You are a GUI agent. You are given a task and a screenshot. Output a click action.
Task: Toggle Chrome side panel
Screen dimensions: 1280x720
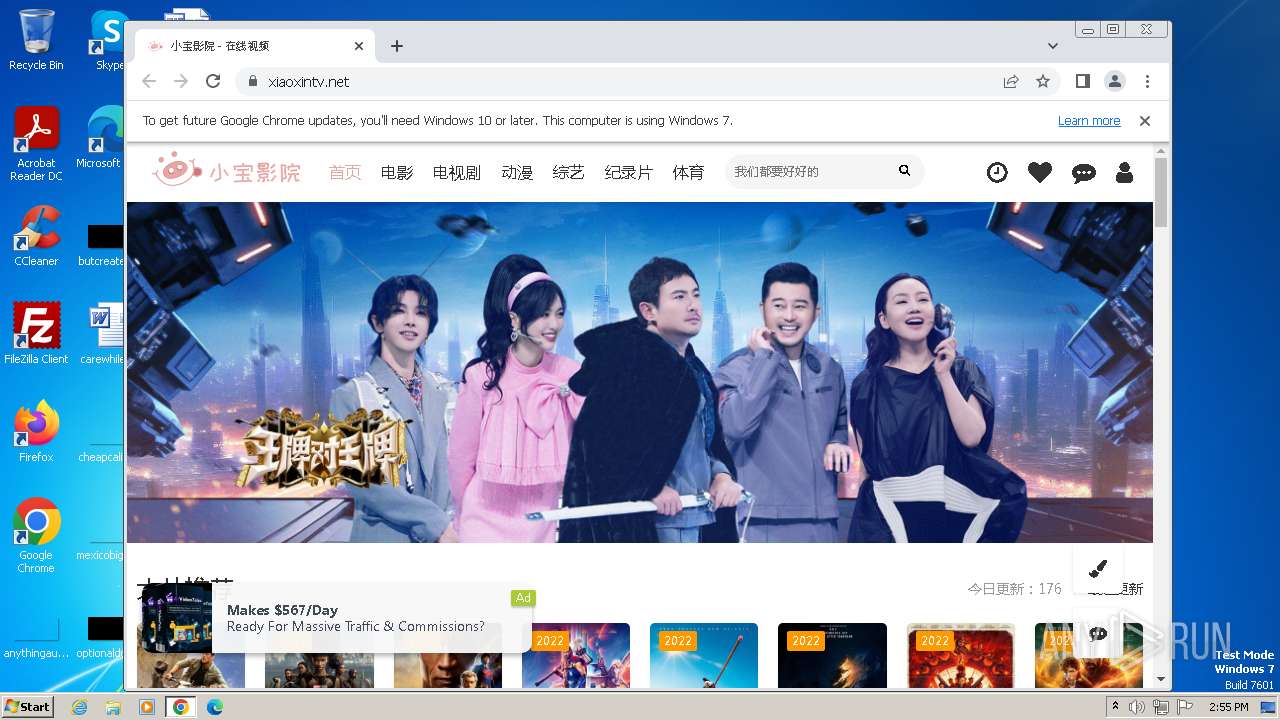[1082, 81]
